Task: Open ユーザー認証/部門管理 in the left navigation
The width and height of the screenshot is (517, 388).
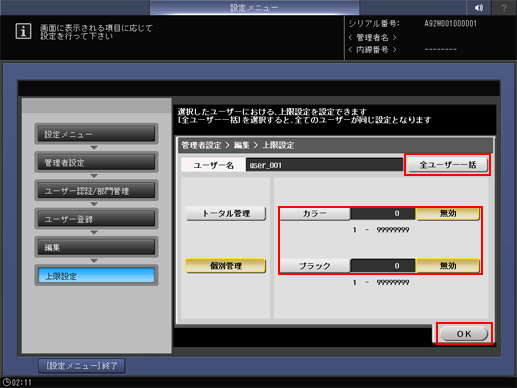Action: pyautogui.click(x=96, y=191)
